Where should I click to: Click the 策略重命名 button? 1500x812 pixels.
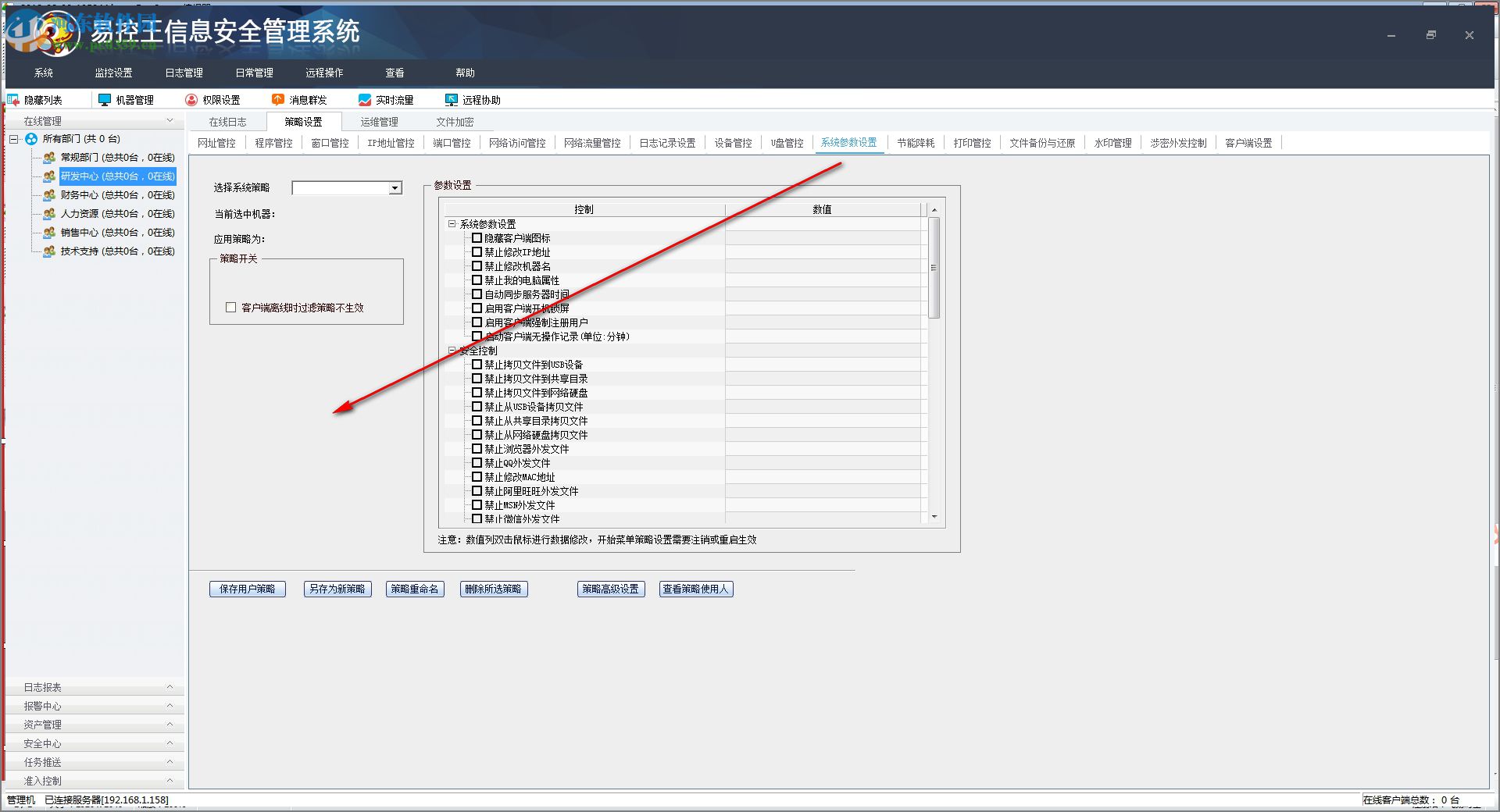click(415, 589)
